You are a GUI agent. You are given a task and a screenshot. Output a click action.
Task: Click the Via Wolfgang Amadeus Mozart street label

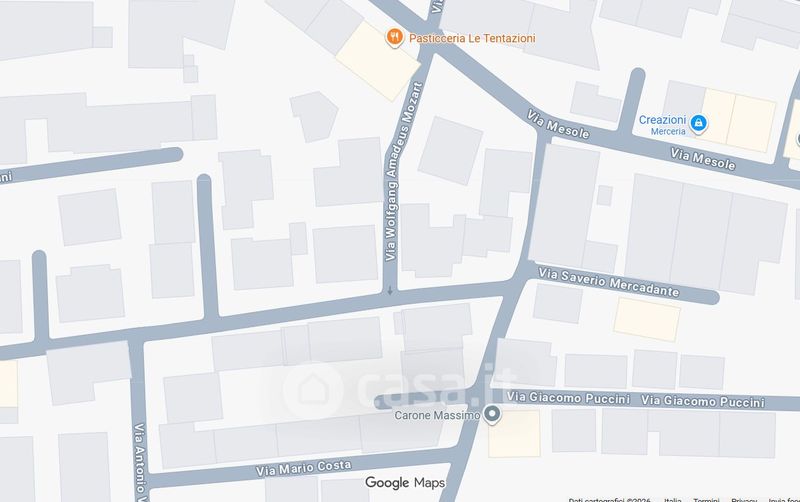click(404, 172)
